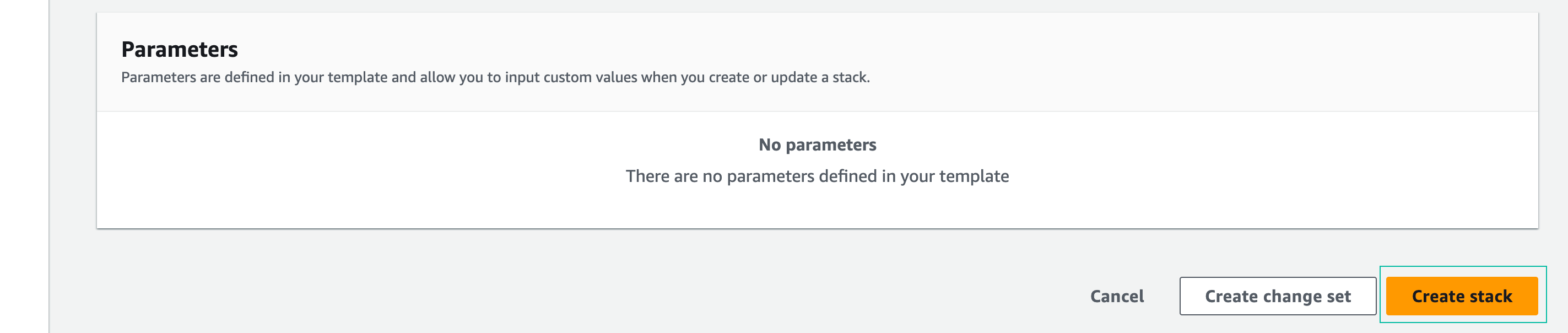Select the bold 'No parameters' message title
Viewport: 1568px width, 333px height.
point(817,145)
